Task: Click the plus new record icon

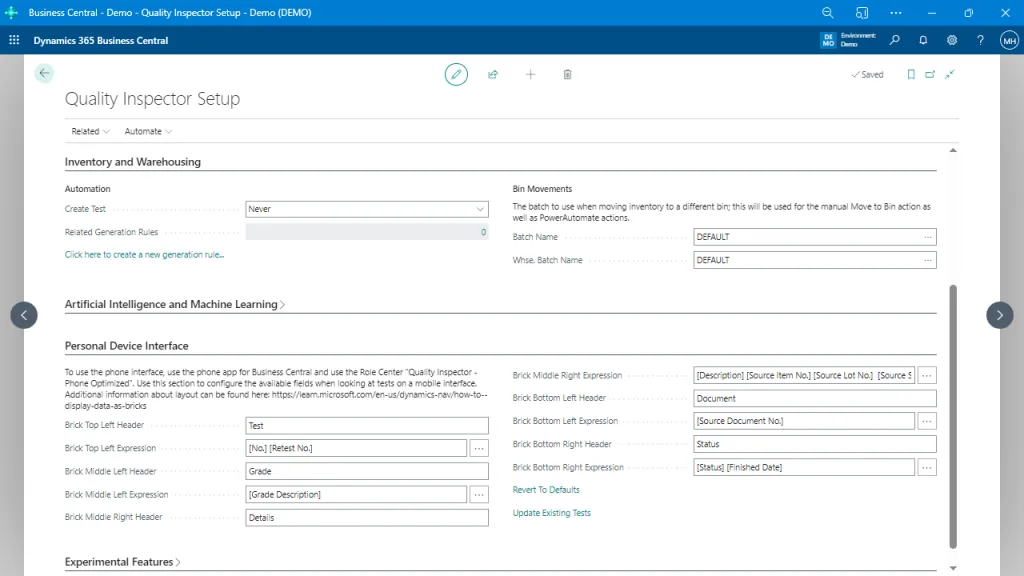Action: pyautogui.click(x=530, y=74)
